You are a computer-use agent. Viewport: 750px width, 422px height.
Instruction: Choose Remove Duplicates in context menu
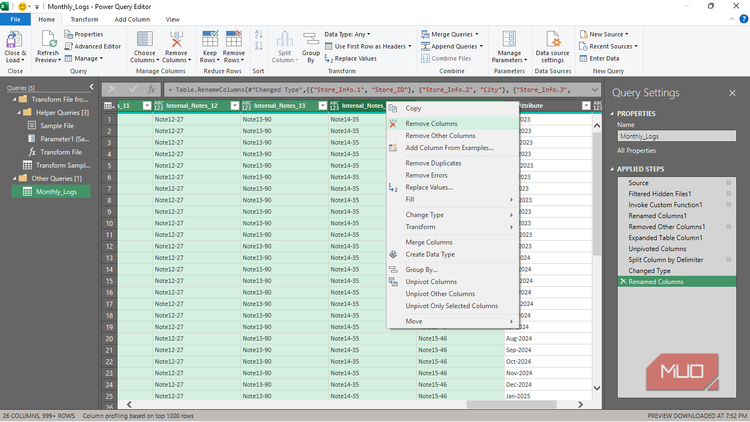452,163
